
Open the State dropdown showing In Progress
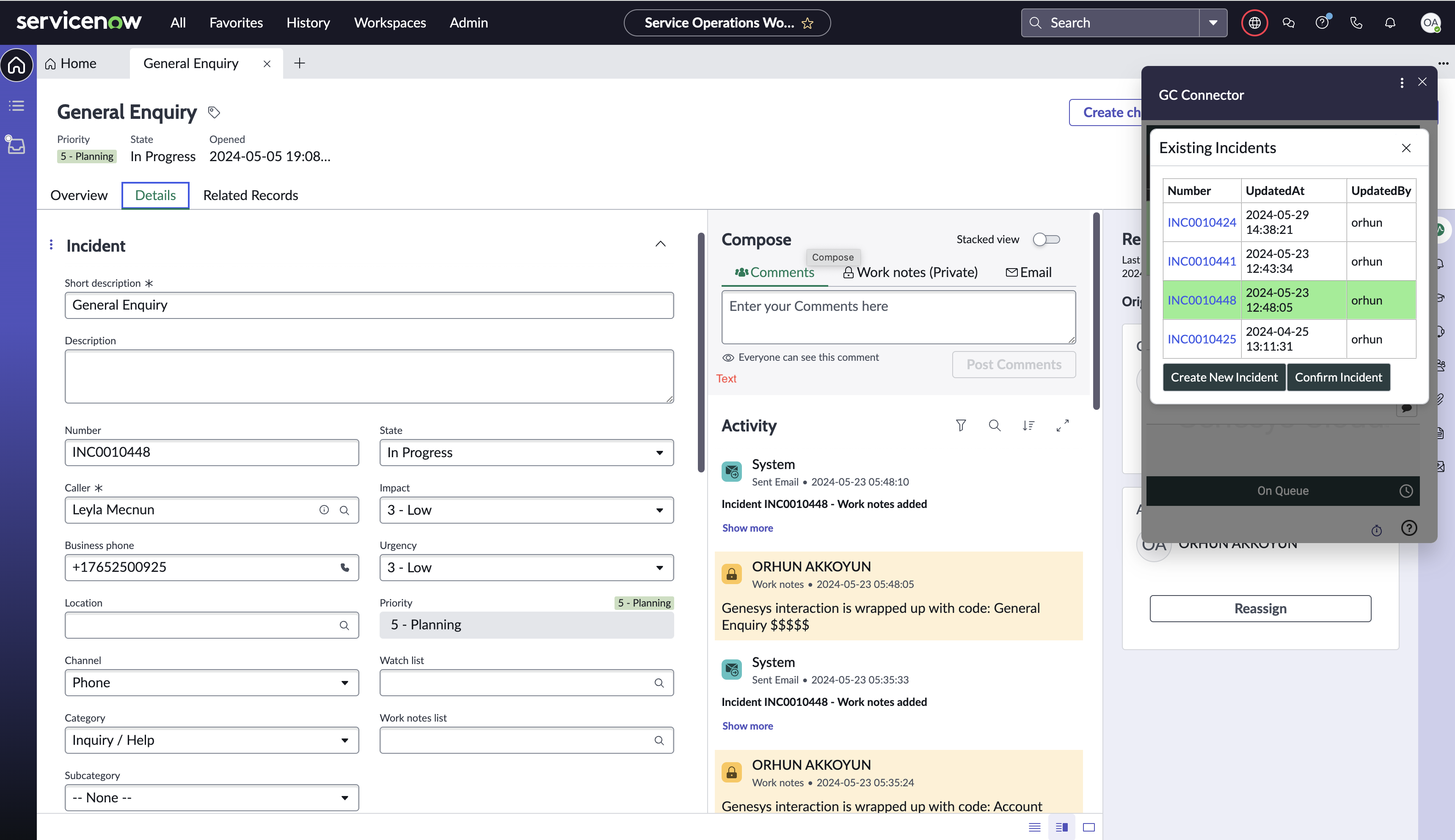(x=526, y=452)
